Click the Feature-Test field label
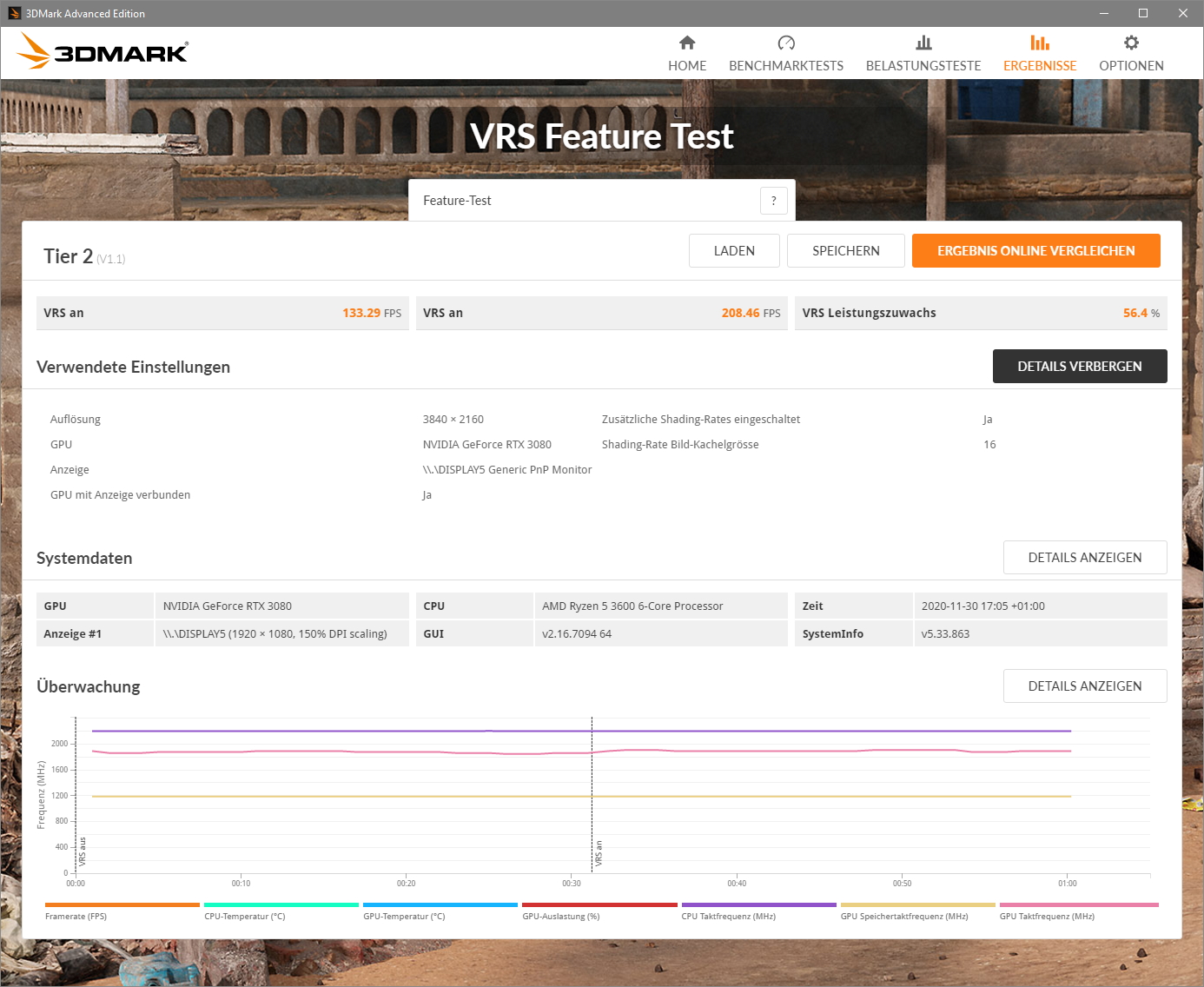This screenshot has width=1204, height=987. [x=457, y=201]
